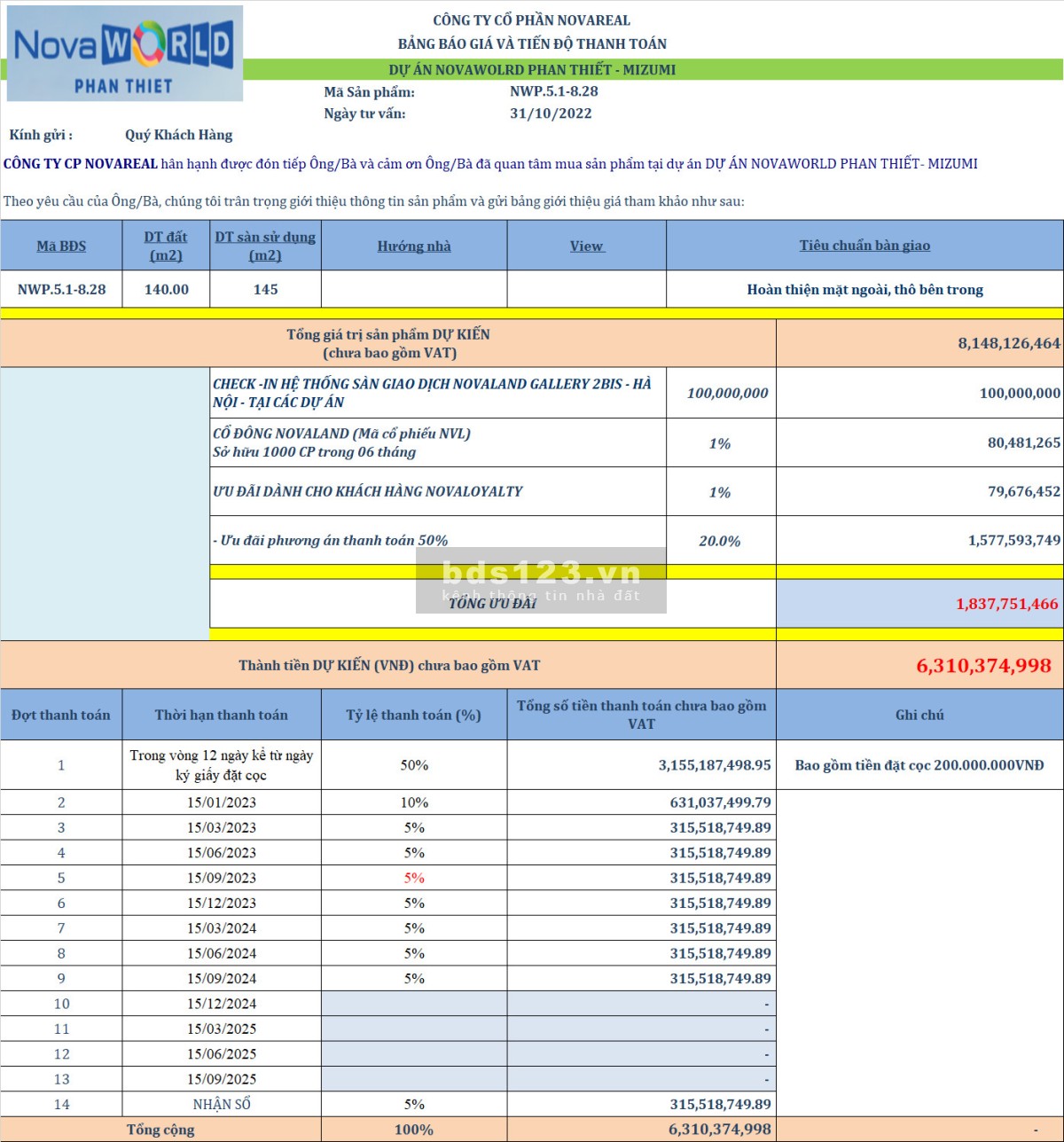Click the floor area cell 145
1064x1142 pixels.
click(x=265, y=289)
